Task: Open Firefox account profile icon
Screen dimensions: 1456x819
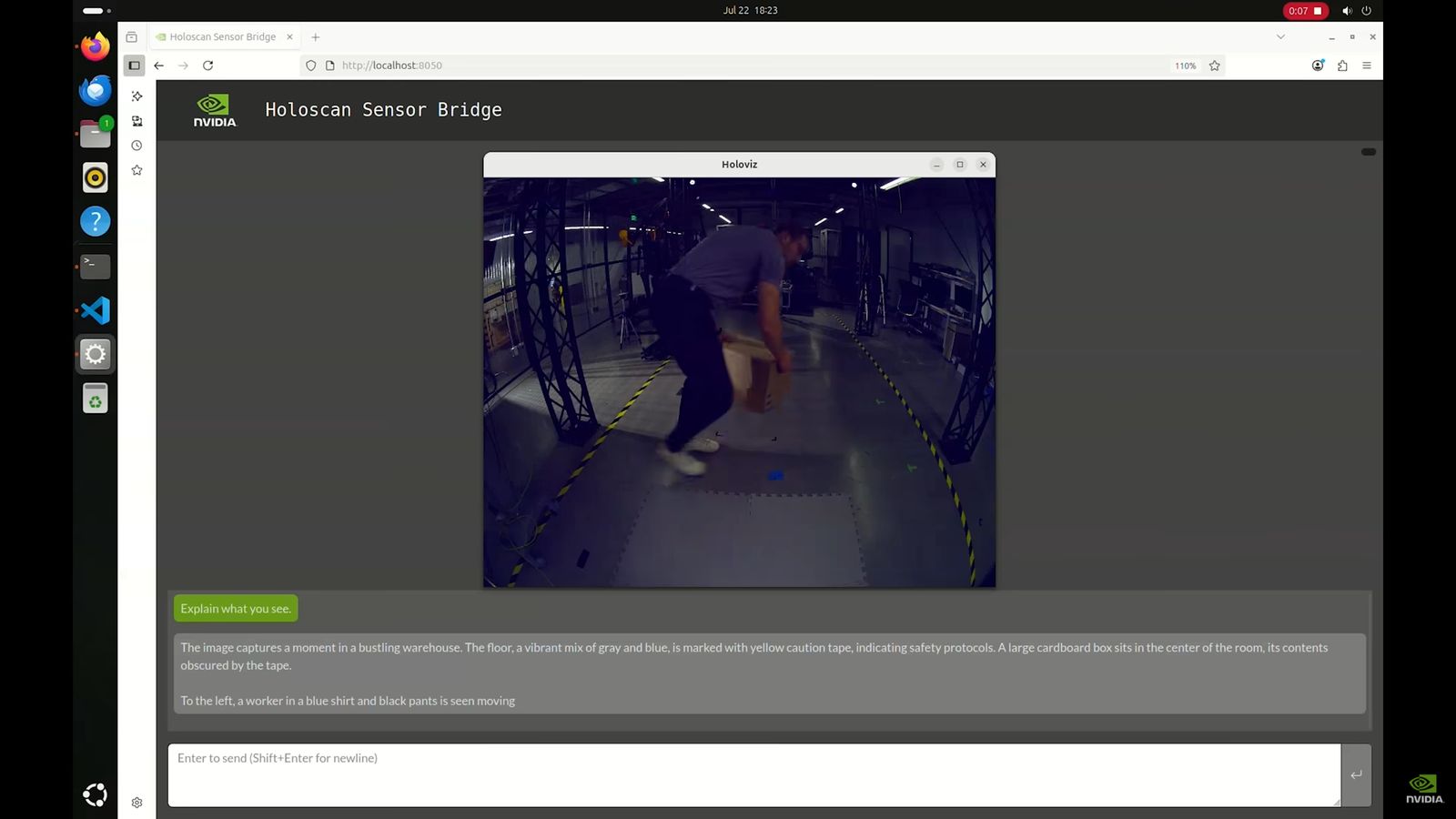Action: pyautogui.click(x=1318, y=66)
